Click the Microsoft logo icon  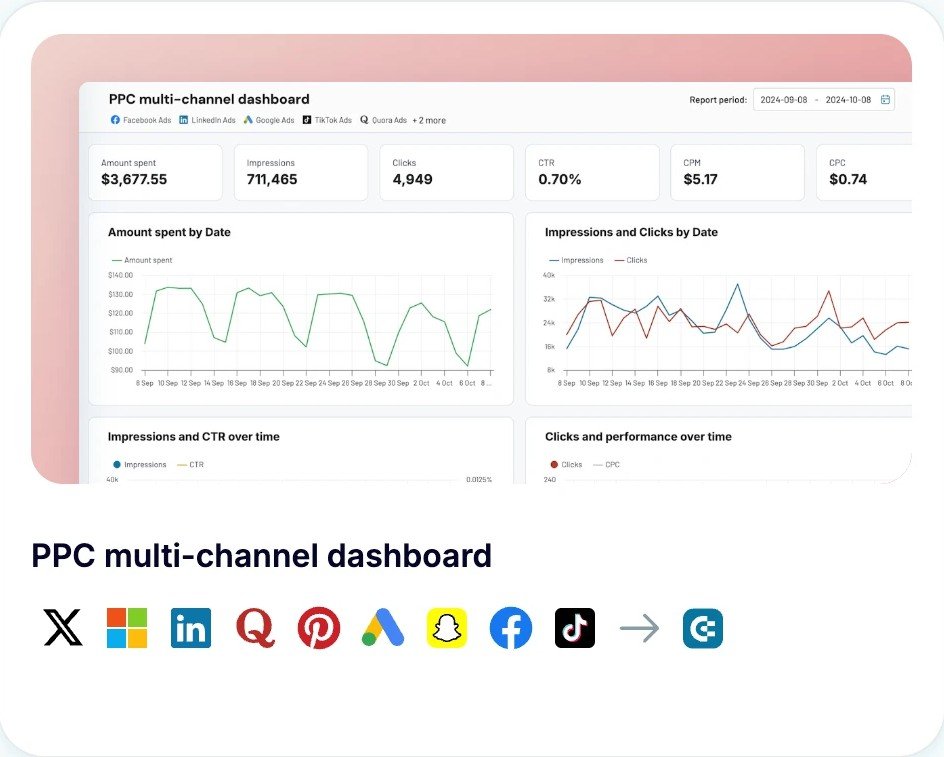click(x=127, y=628)
